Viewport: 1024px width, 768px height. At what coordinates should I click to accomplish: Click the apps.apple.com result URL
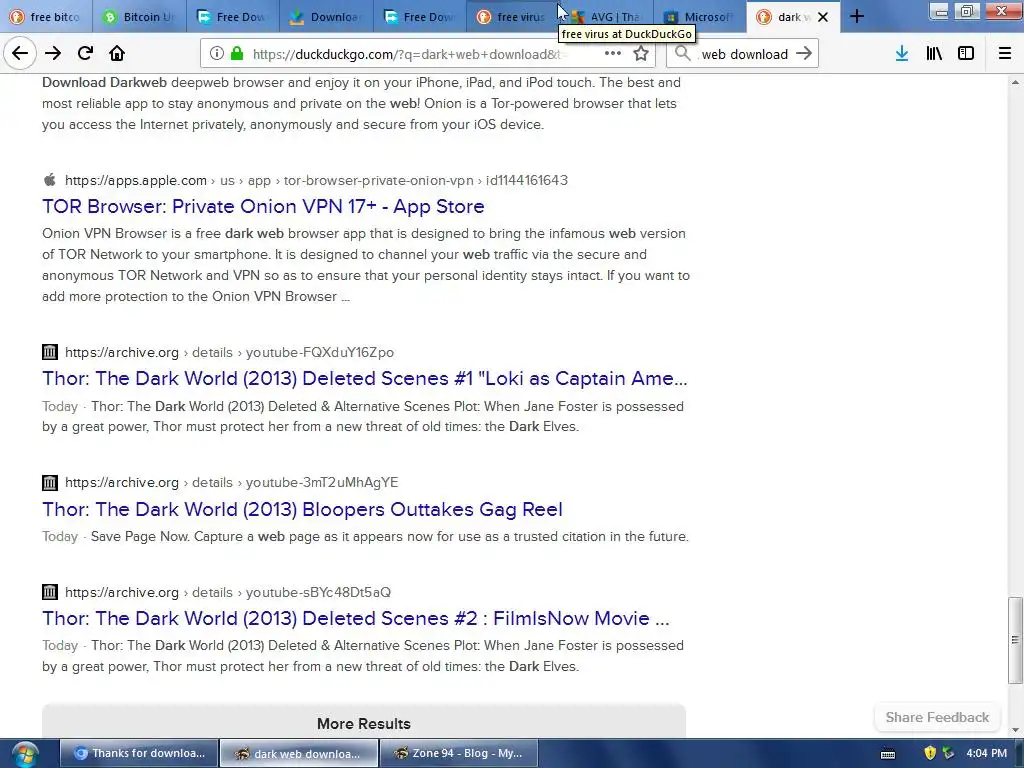pos(316,180)
